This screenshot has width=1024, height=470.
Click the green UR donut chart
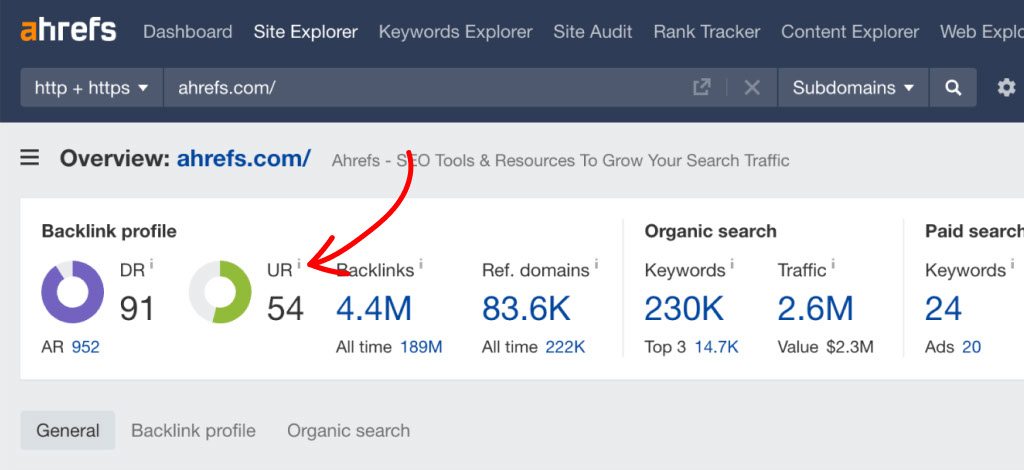click(x=220, y=292)
